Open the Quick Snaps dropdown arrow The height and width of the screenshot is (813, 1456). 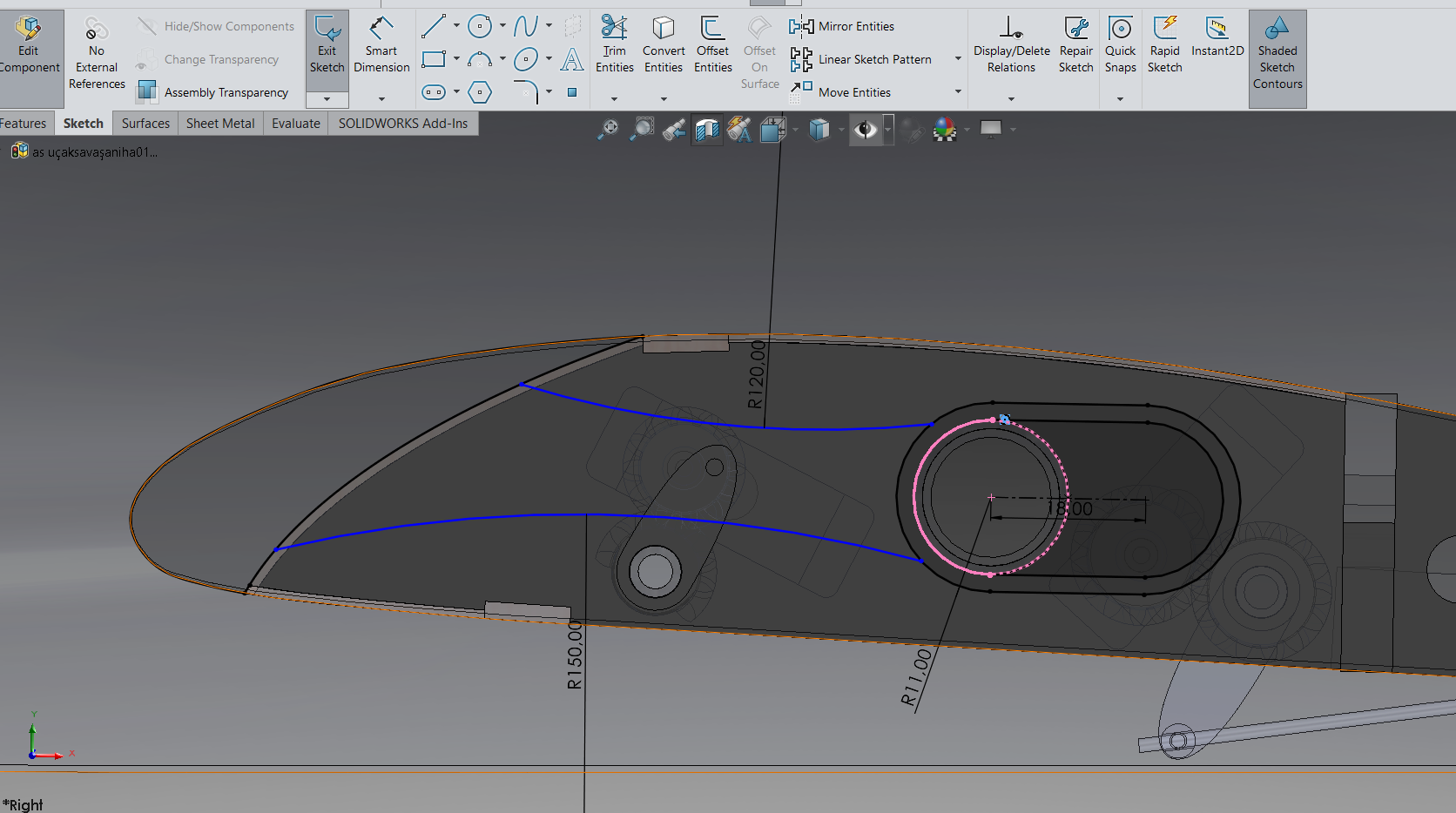pos(1120,99)
